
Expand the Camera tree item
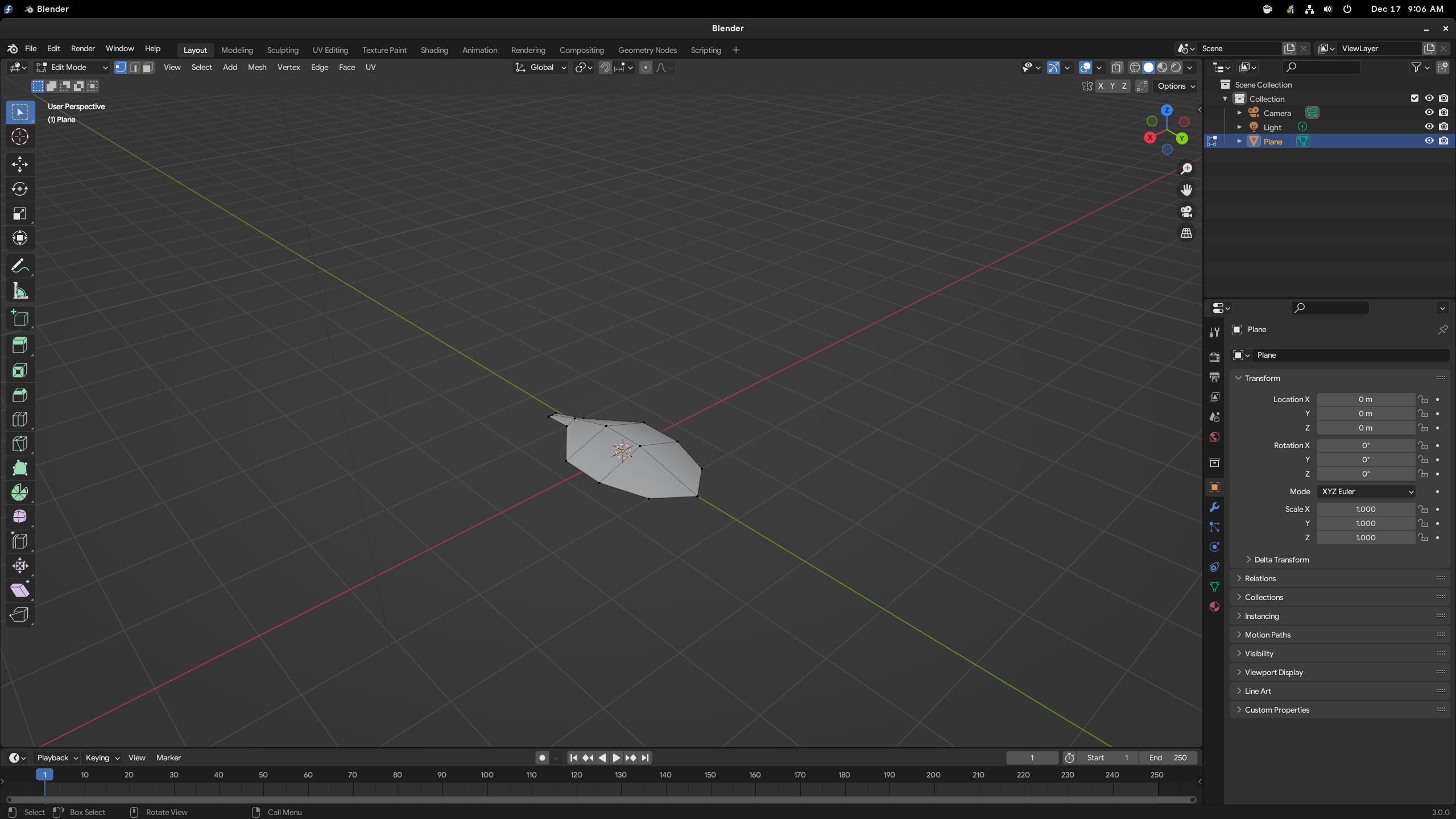1240,113
